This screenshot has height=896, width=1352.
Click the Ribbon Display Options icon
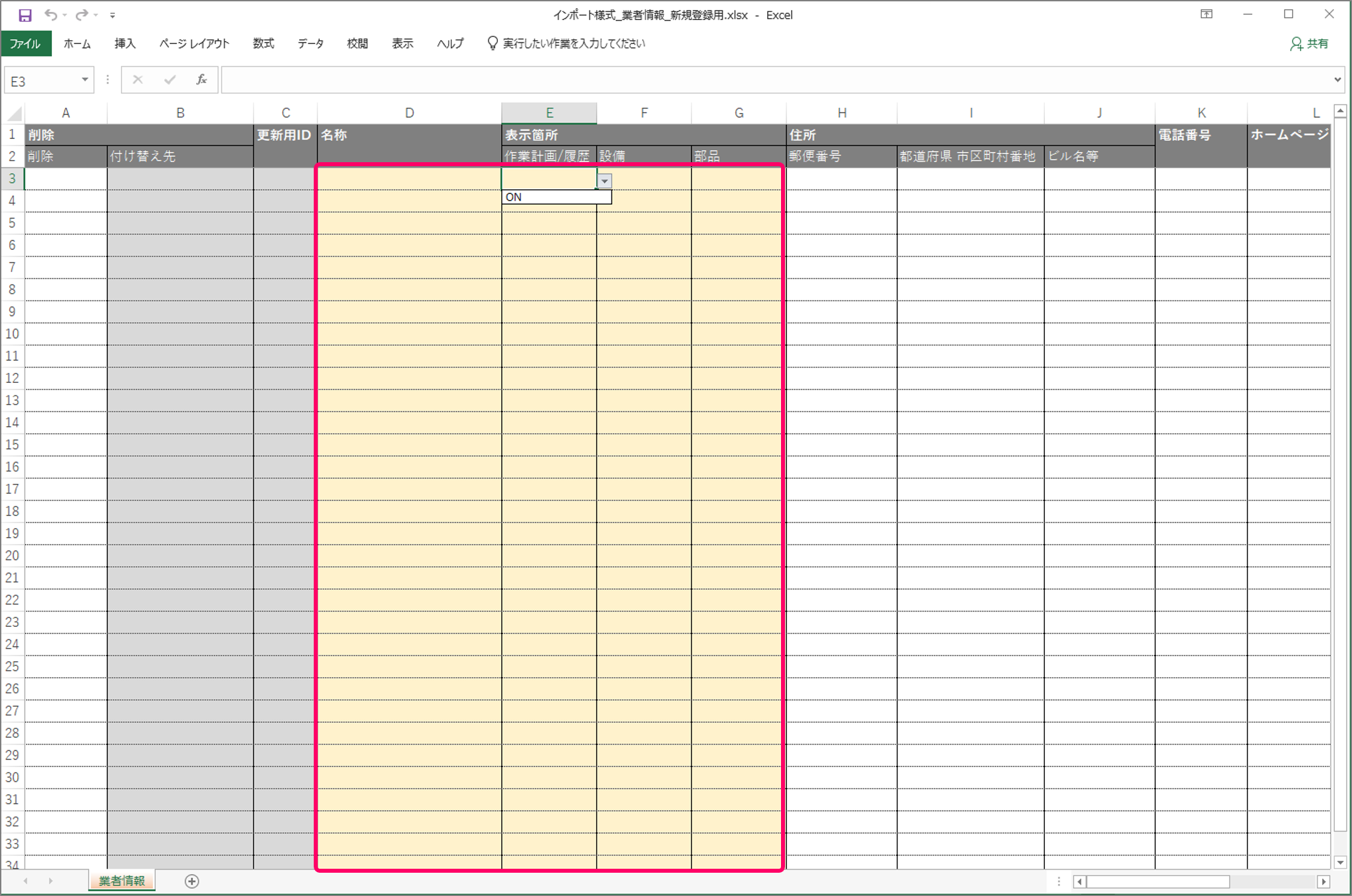click(x=1206, y=14)
